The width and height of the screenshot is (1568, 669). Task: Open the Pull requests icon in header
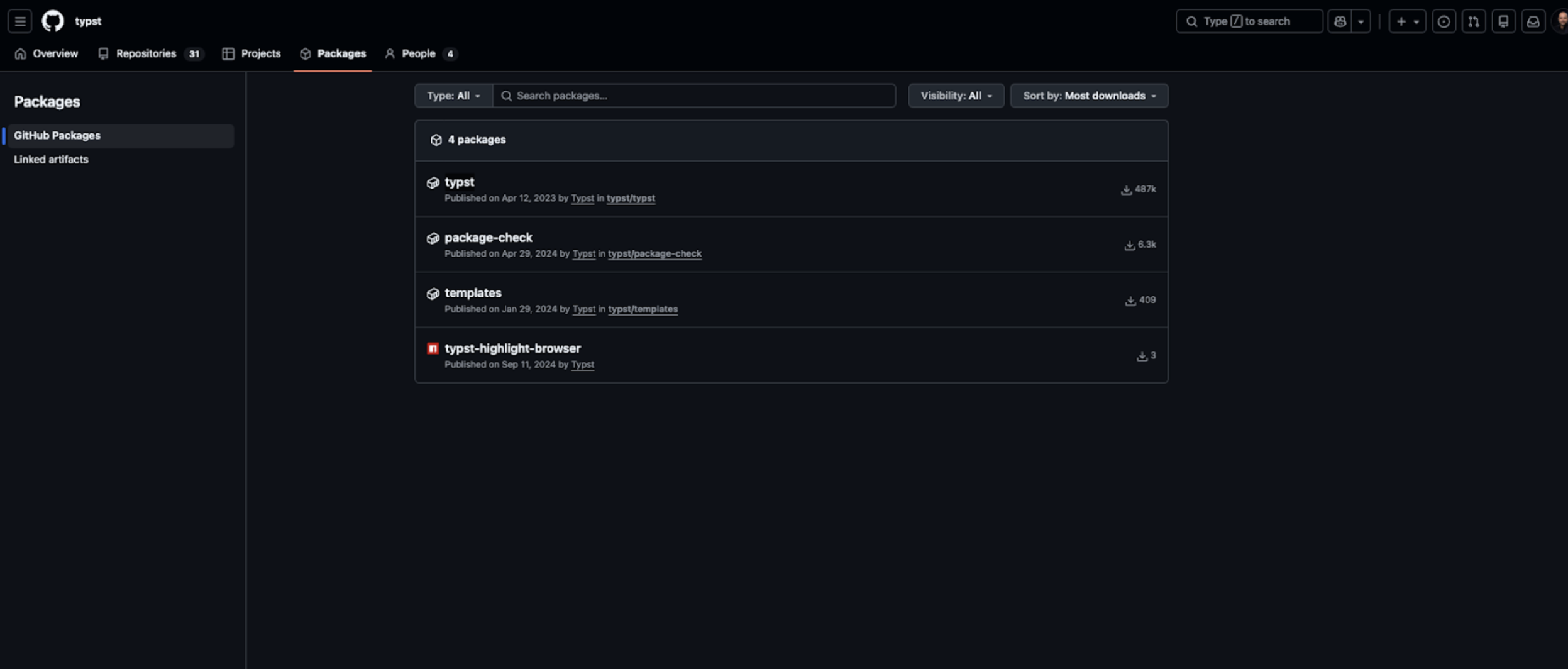[x=1473, y=21]
